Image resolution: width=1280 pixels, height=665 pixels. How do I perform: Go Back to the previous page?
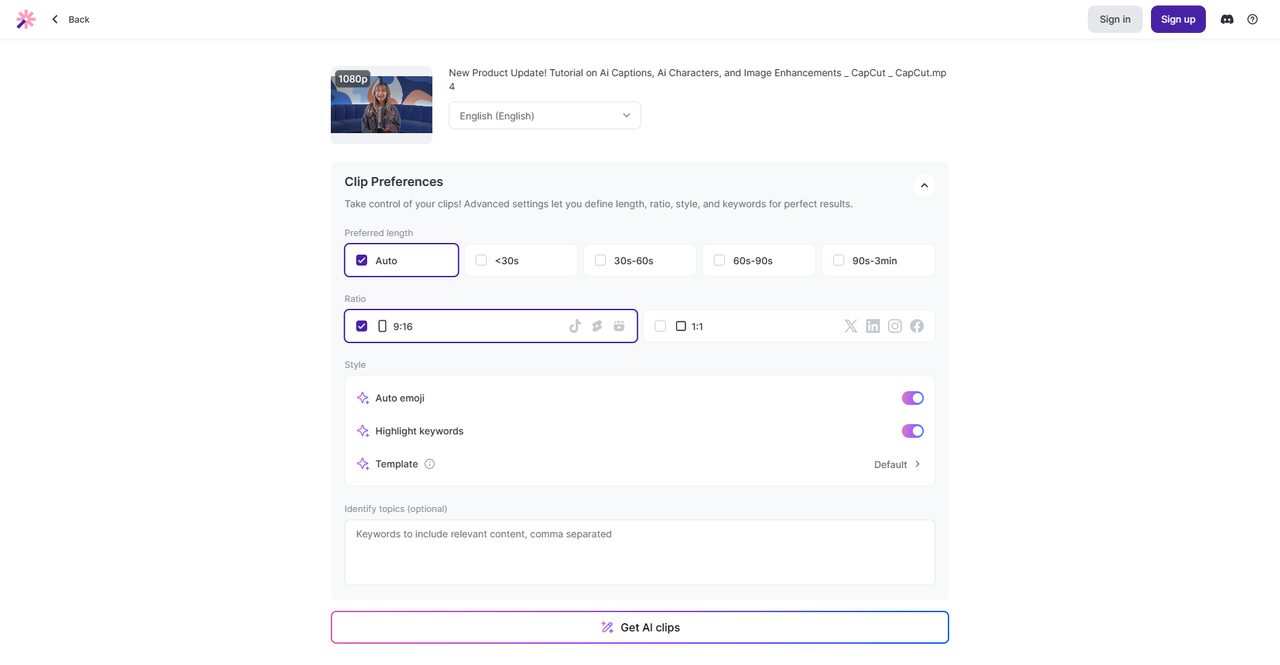pyautogui.click(x=71, y=19)
